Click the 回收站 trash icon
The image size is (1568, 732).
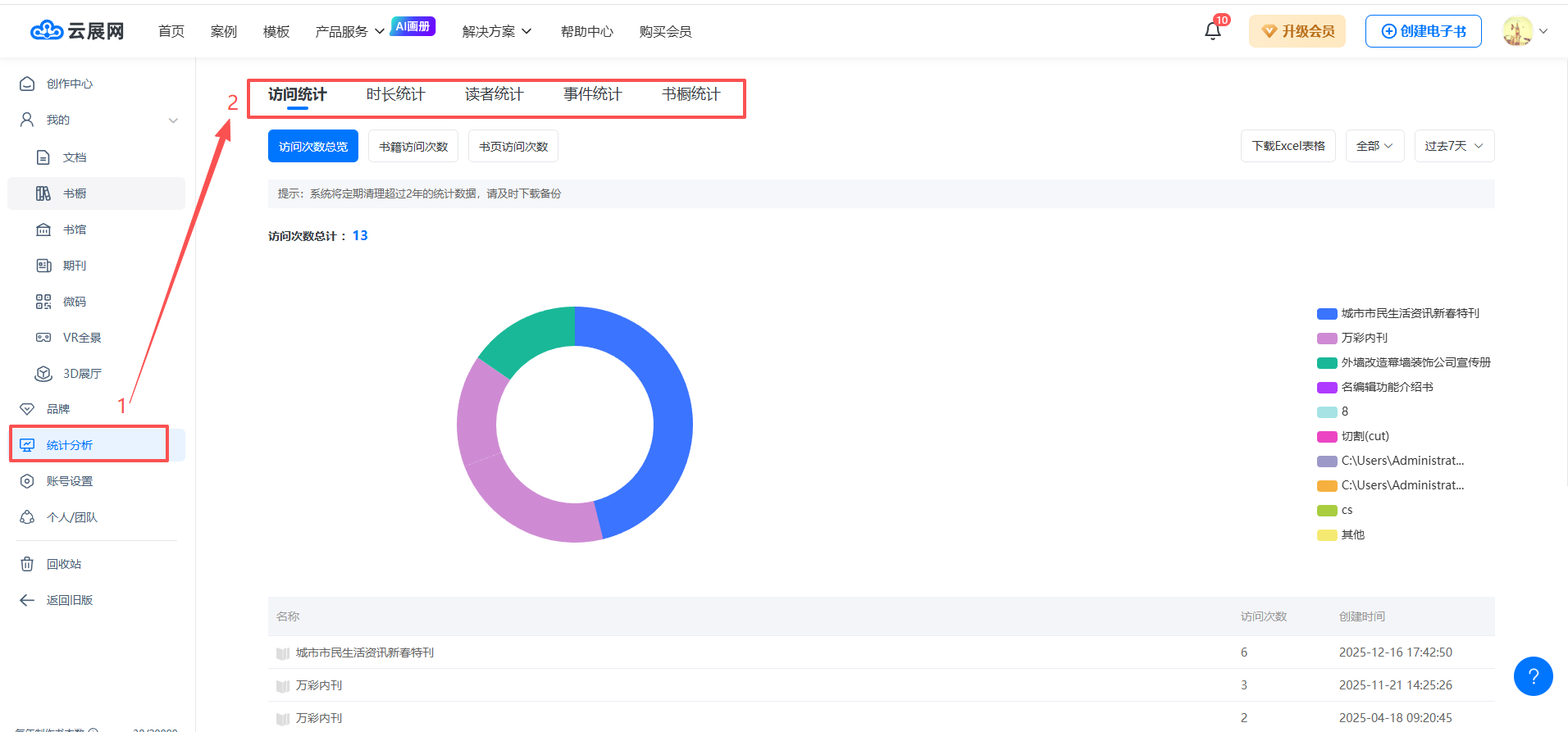(x=27, y=564)
